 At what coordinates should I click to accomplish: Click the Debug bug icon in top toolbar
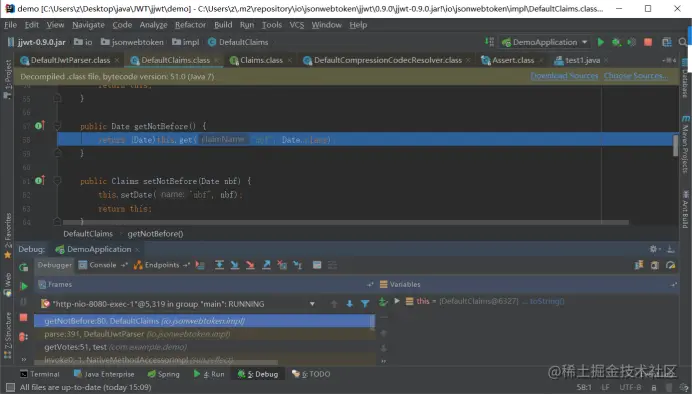click(x=616, y=42)
